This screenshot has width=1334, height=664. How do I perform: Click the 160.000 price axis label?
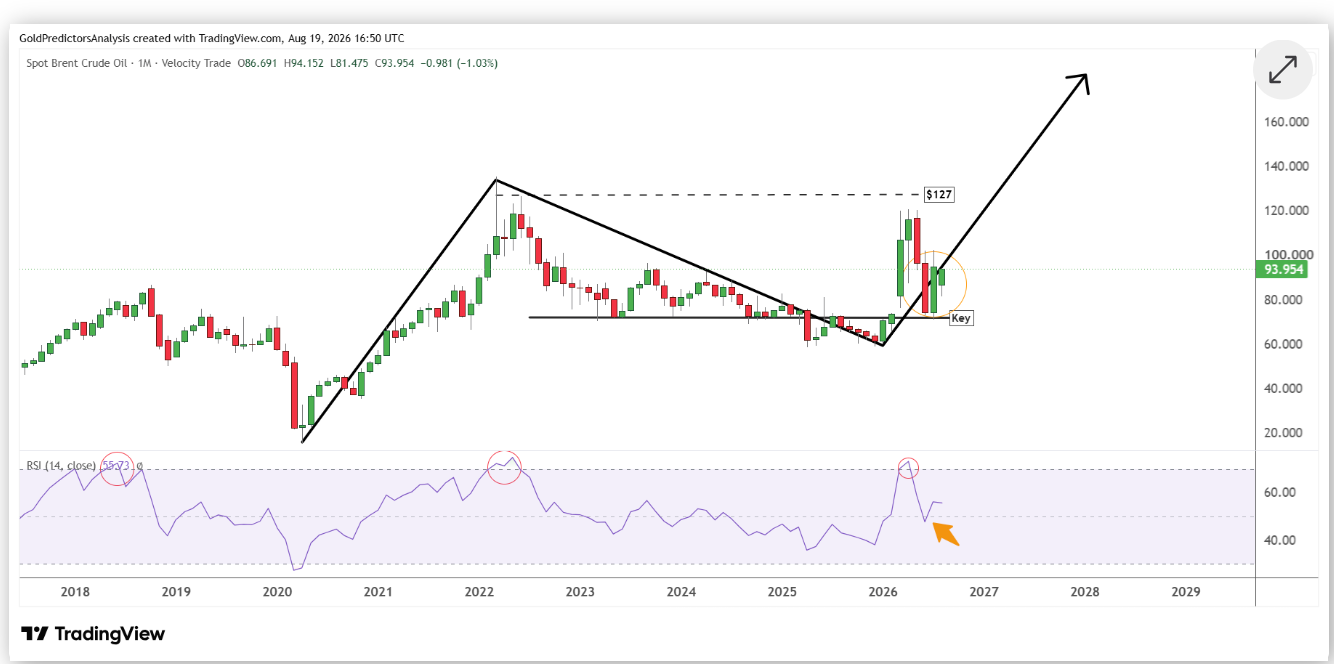click(1285, 123)
